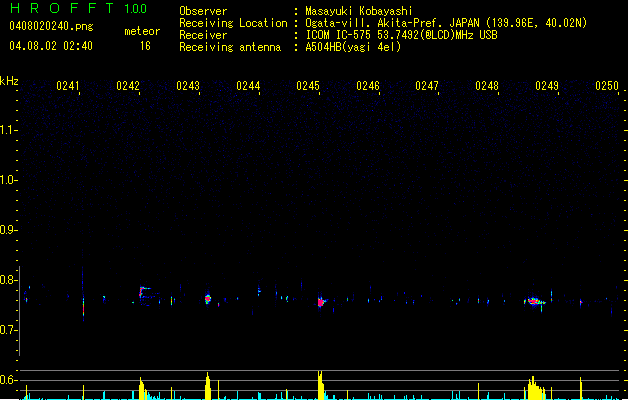This screenshot has width=629, height=400.
Task: Click the 'Receiving Location' label
Action: tap(233, 23)
